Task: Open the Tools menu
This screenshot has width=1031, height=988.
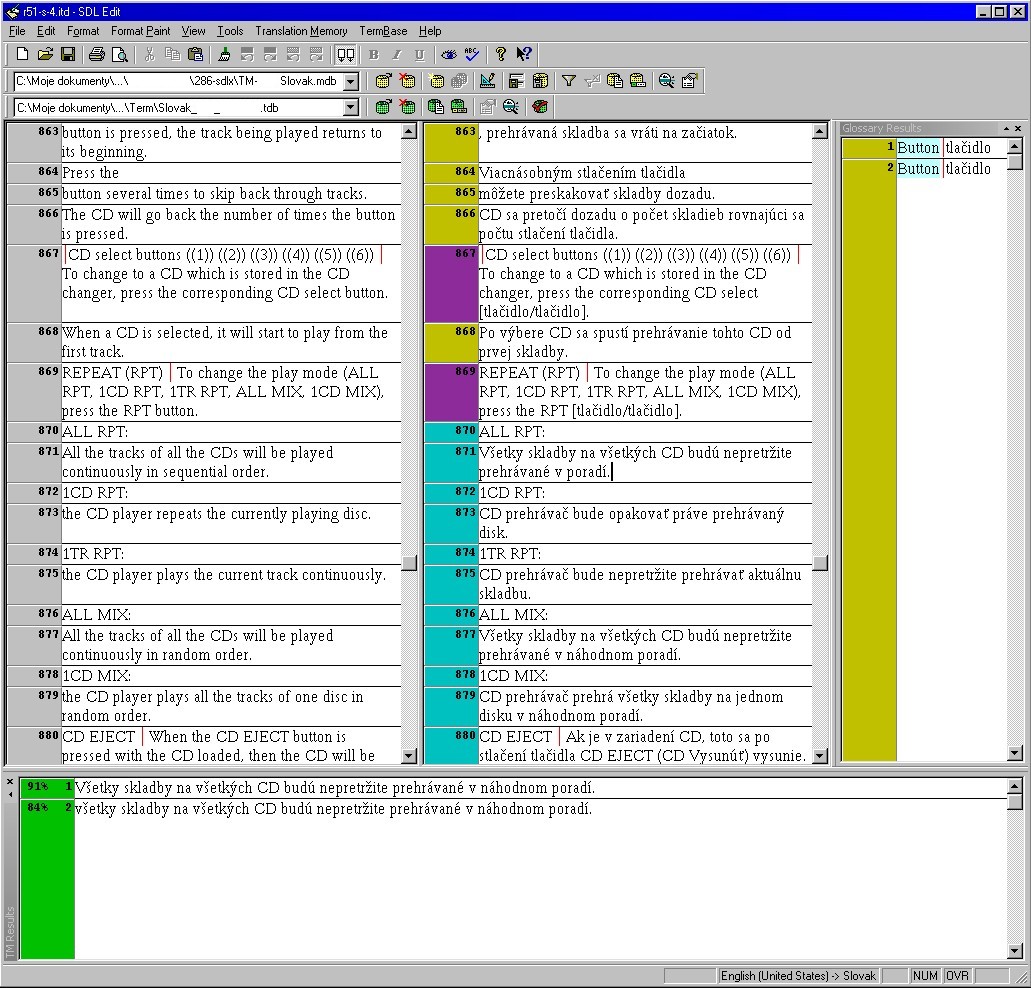Action: (x=230, y=31)
